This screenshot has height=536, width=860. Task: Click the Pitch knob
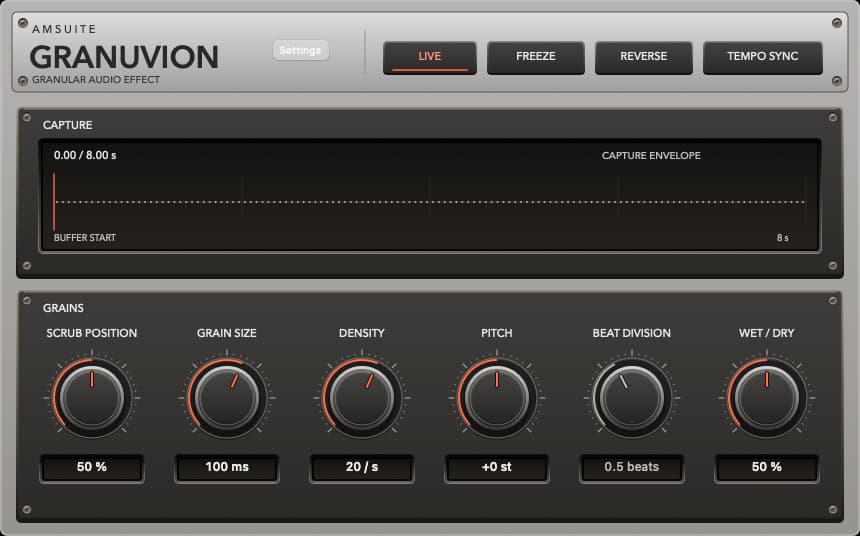[497, 398]
